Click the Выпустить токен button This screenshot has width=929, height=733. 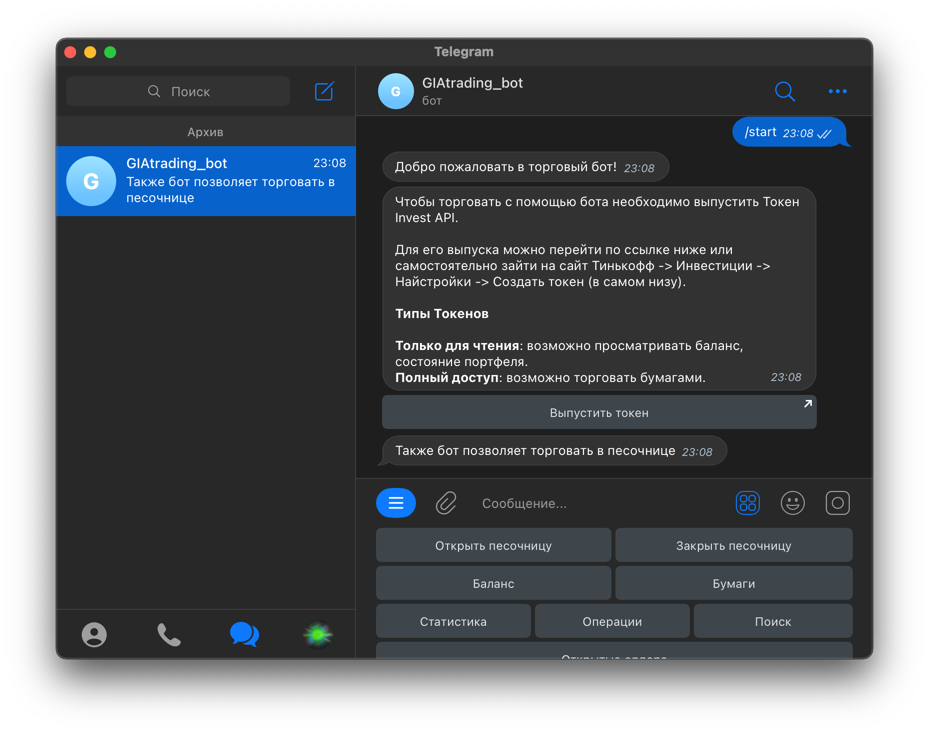599,412
